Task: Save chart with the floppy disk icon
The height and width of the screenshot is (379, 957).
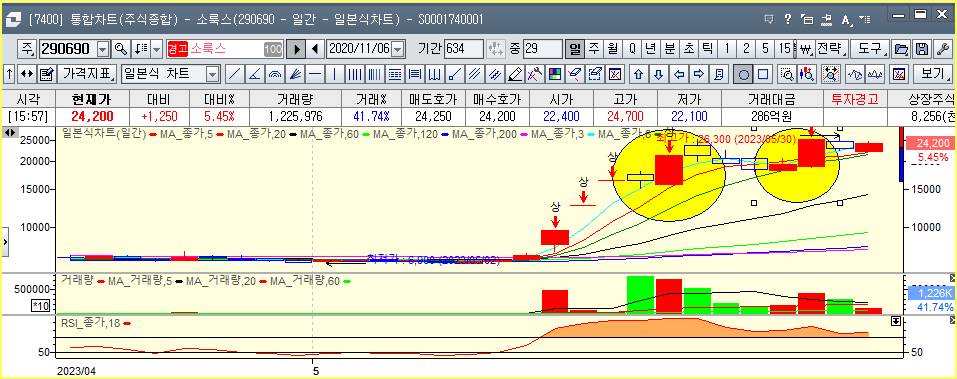Action: (x=923, y=49)
